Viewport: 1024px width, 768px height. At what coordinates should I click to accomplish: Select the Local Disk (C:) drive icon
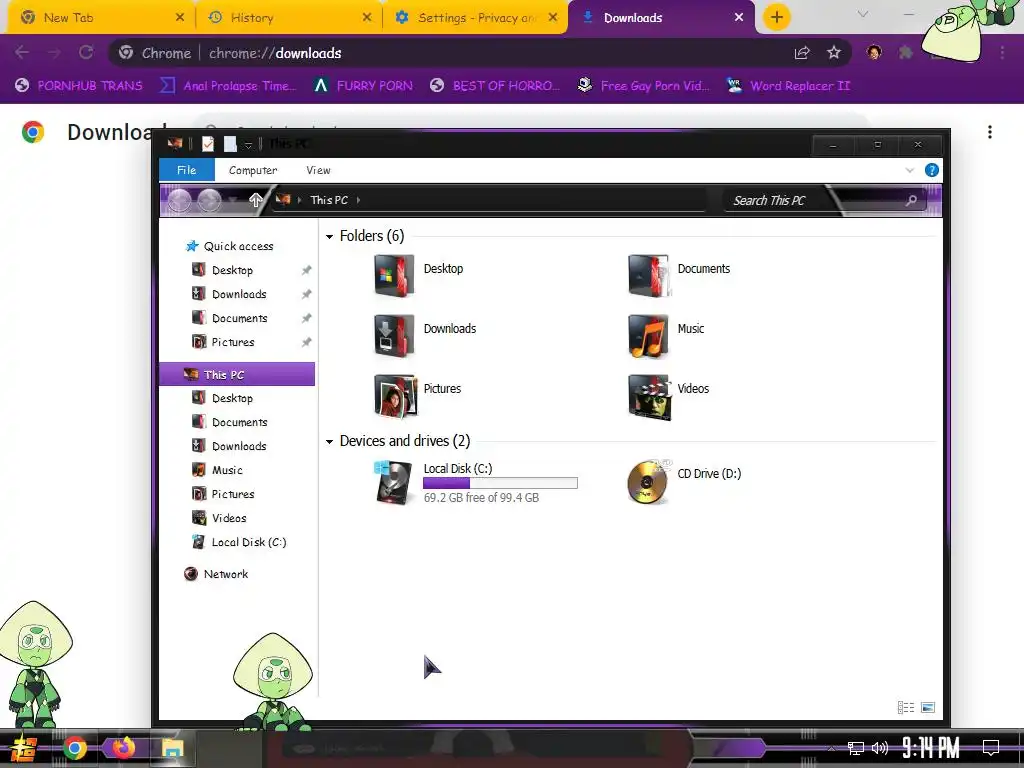coord(394,483)
